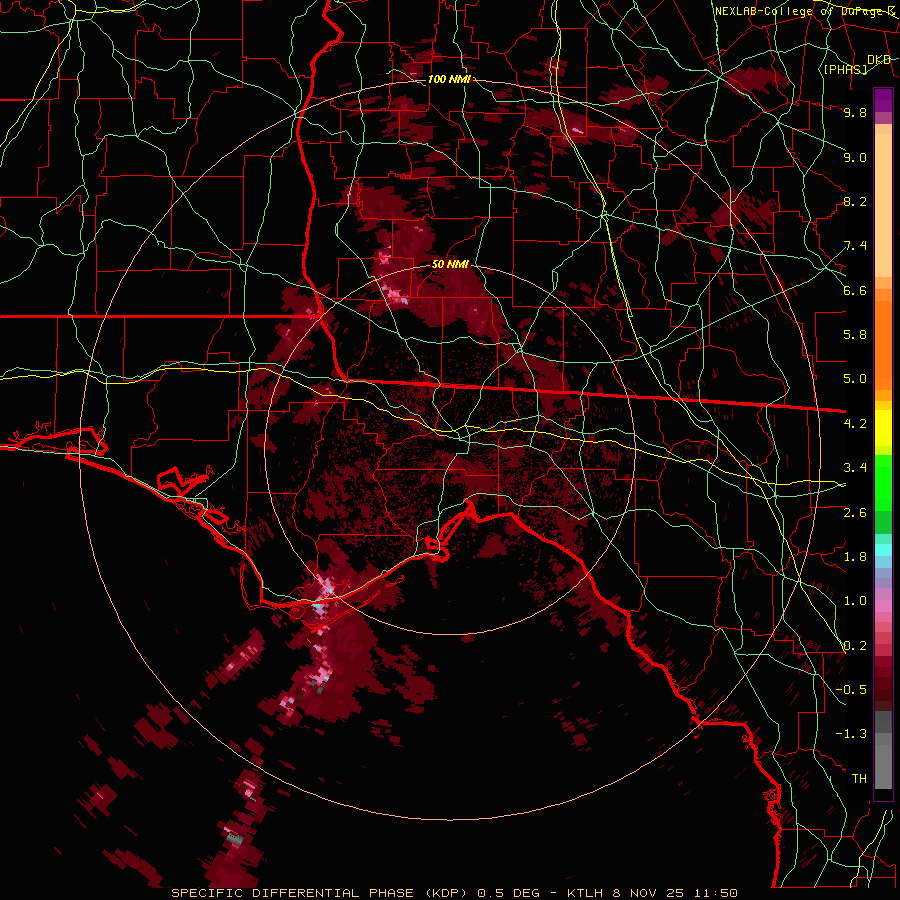Click the pink segment of the color scale
Screen dimensions: 900x900
click(883, 606)
